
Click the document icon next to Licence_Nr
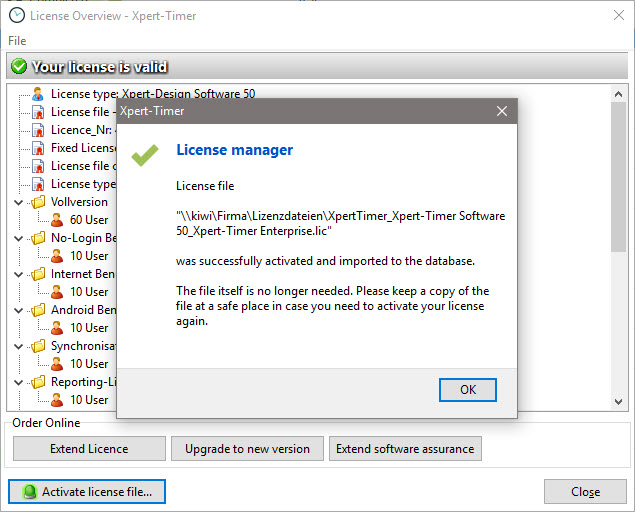(38, 130)
